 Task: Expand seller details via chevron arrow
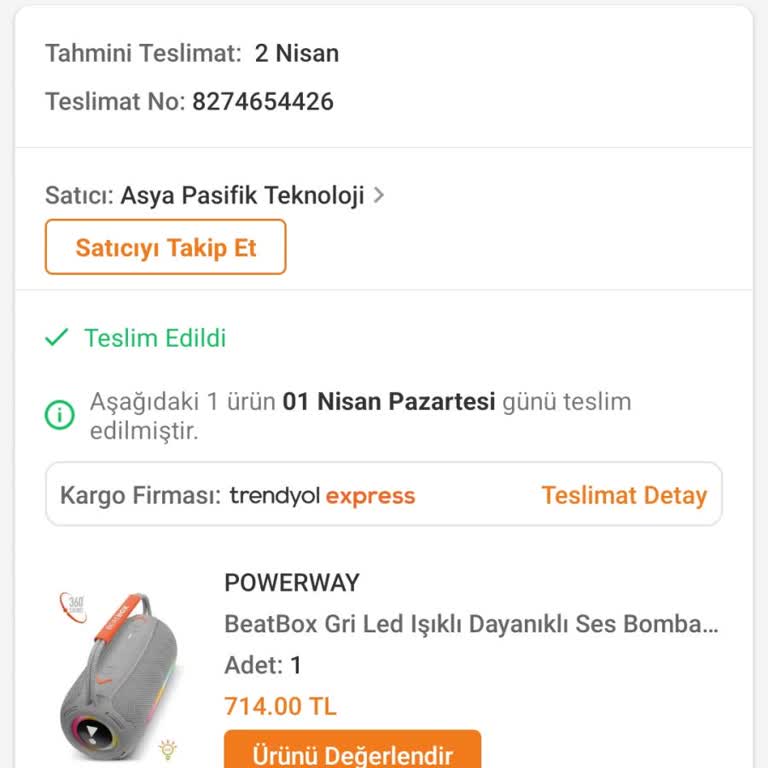(379, 195)
